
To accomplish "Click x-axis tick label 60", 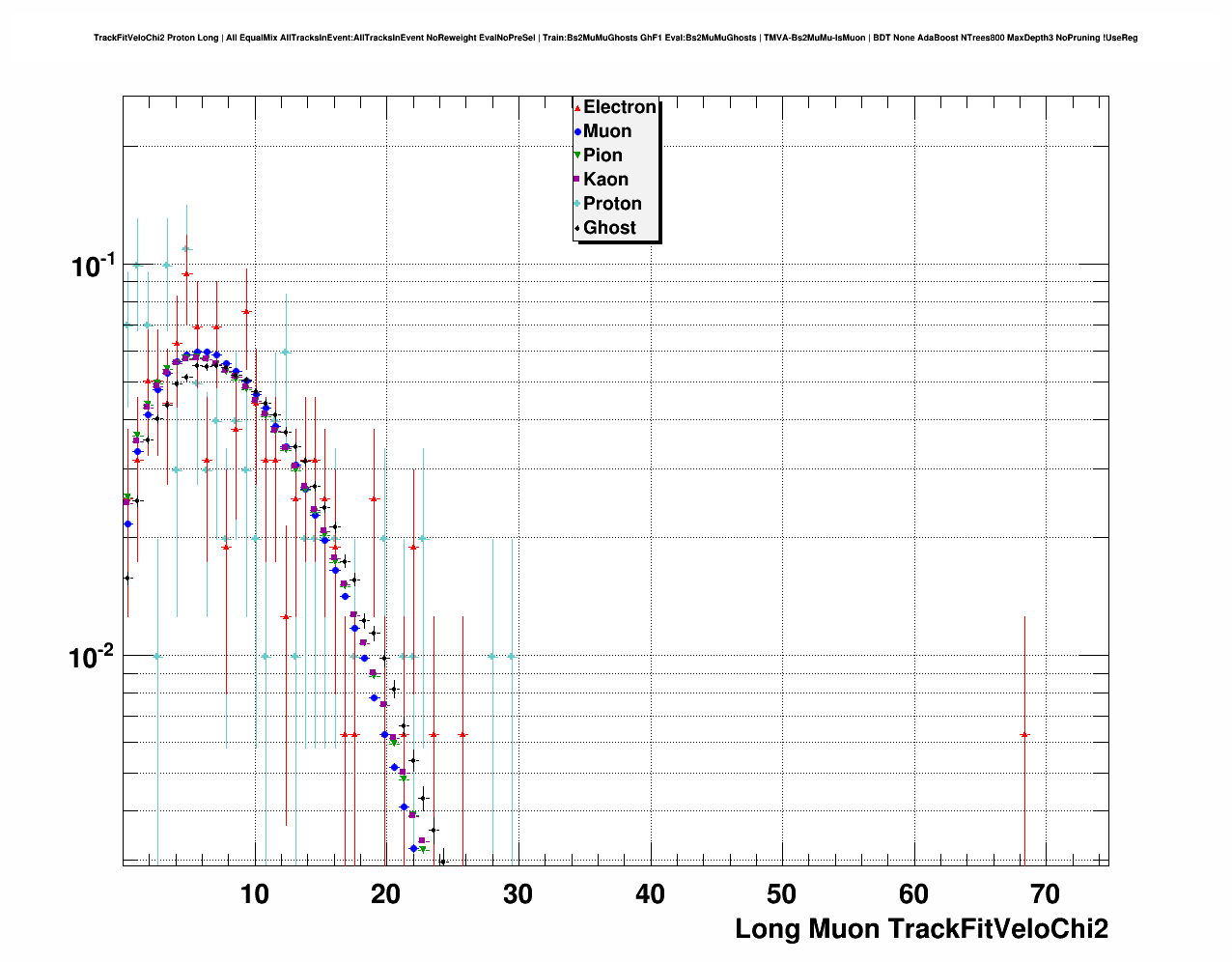I will click(x=914, y=894).
